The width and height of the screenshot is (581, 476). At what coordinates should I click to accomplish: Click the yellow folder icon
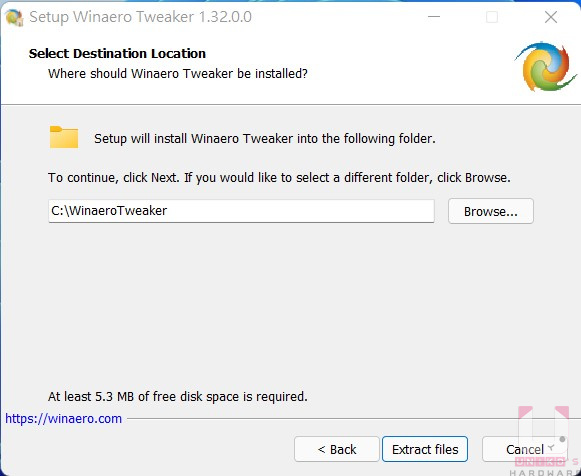point(64,137)
